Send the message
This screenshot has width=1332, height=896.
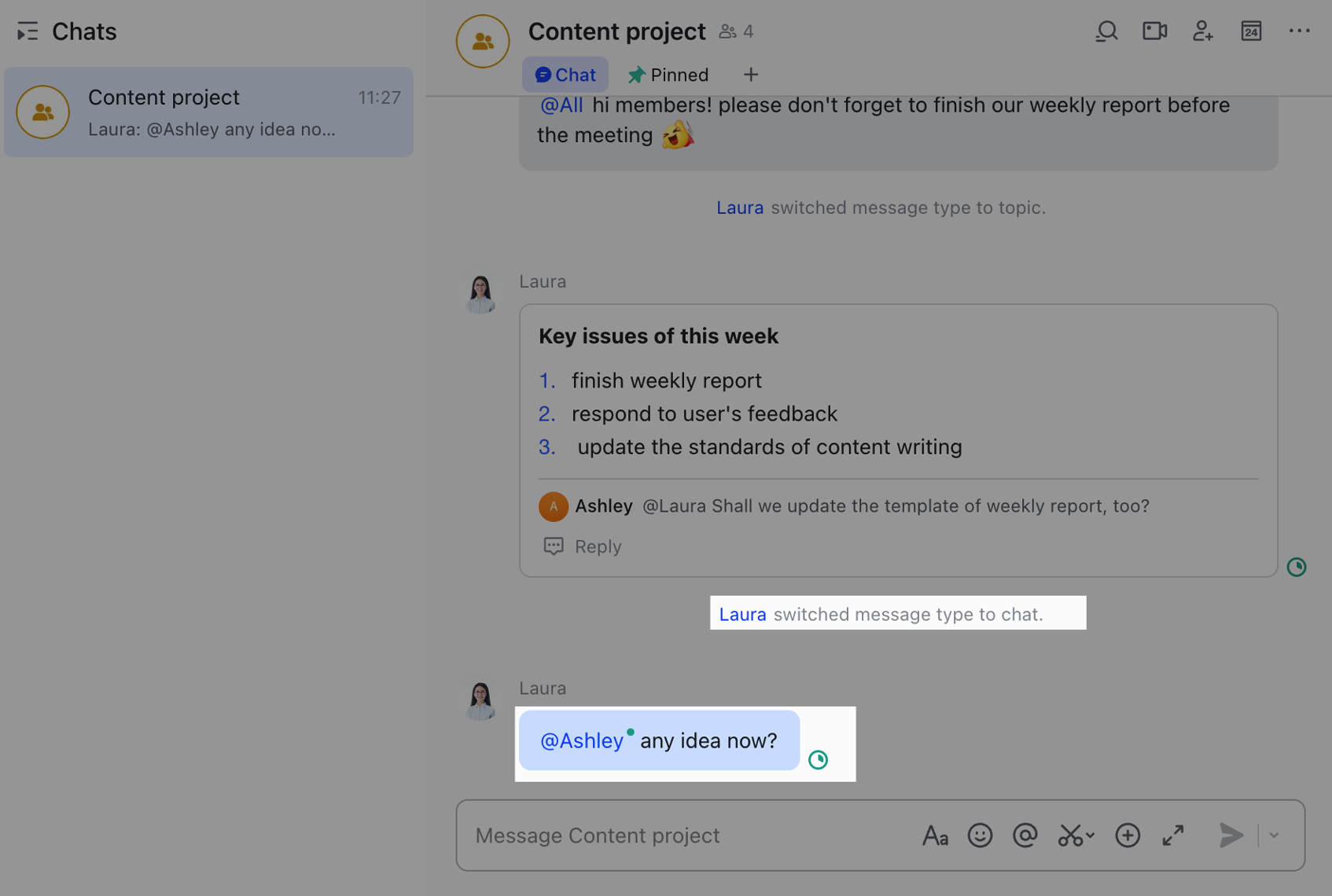coord(1231,835)
